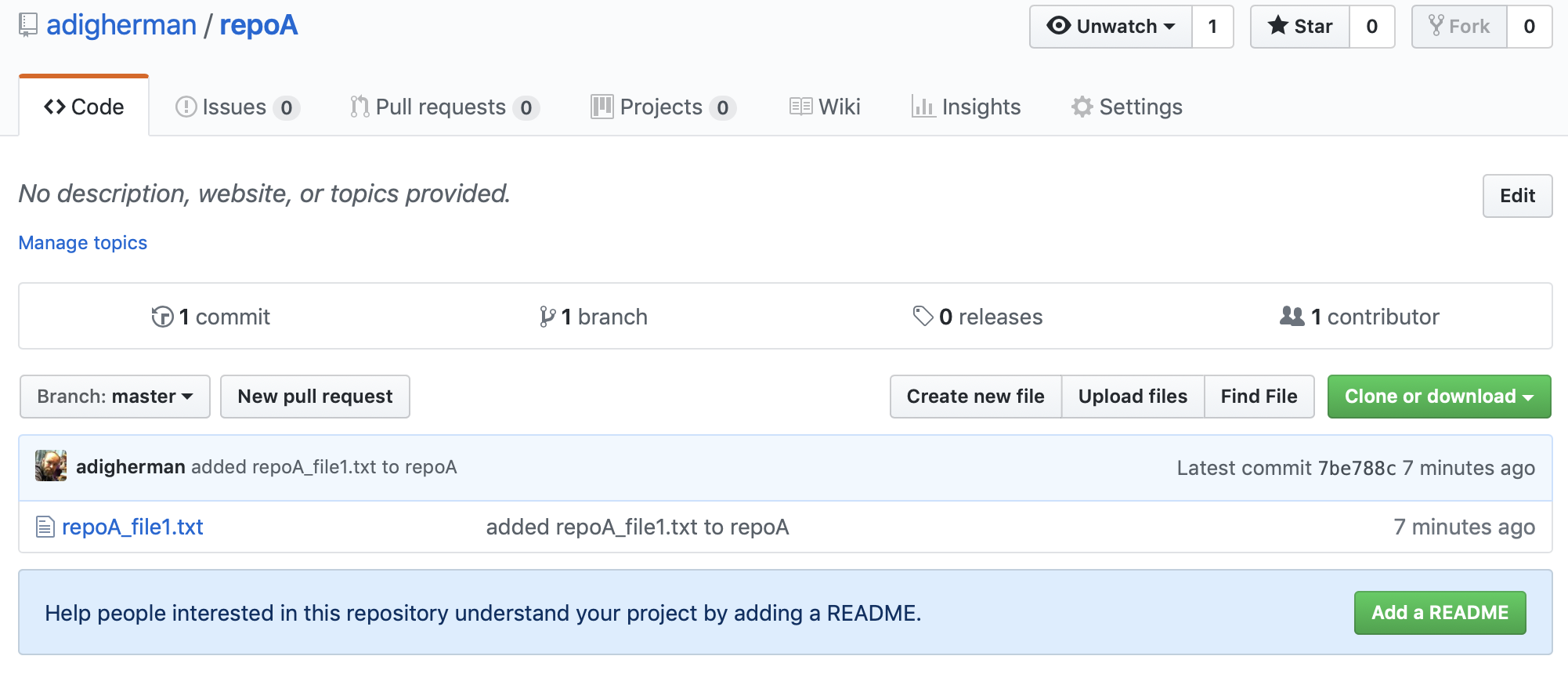Open the repoA repository name link
This screenshot has width=1568, height=674.
click(x=258, y=25)
